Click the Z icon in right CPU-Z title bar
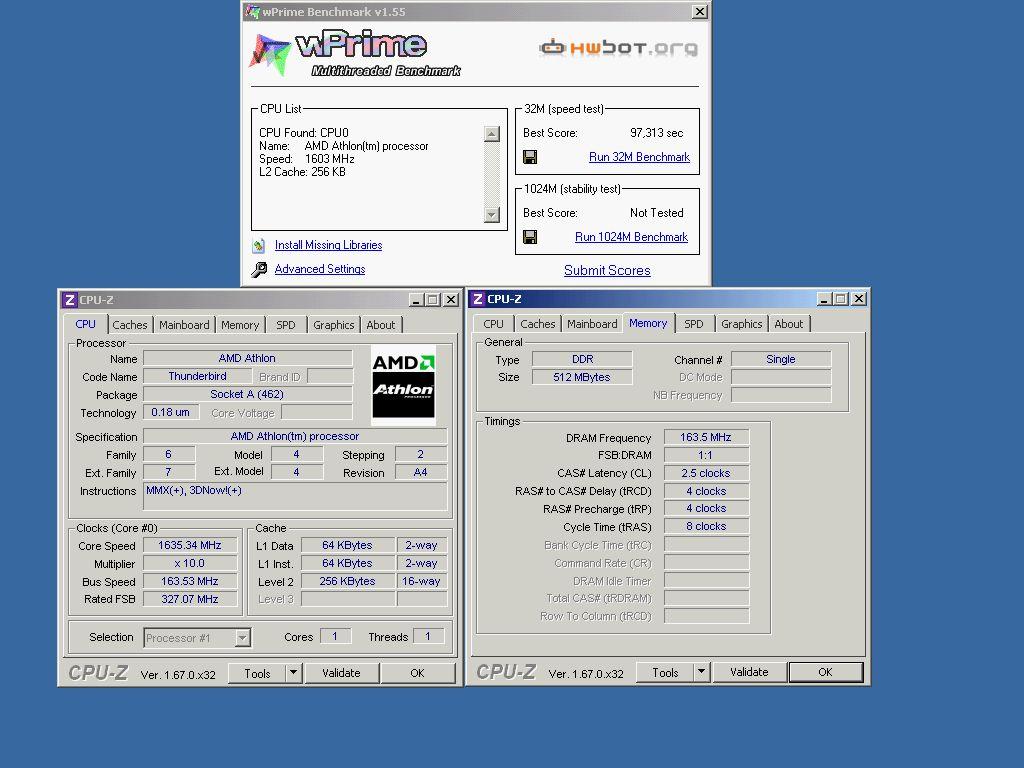The image size is (1024, 768). pos(477,299)
